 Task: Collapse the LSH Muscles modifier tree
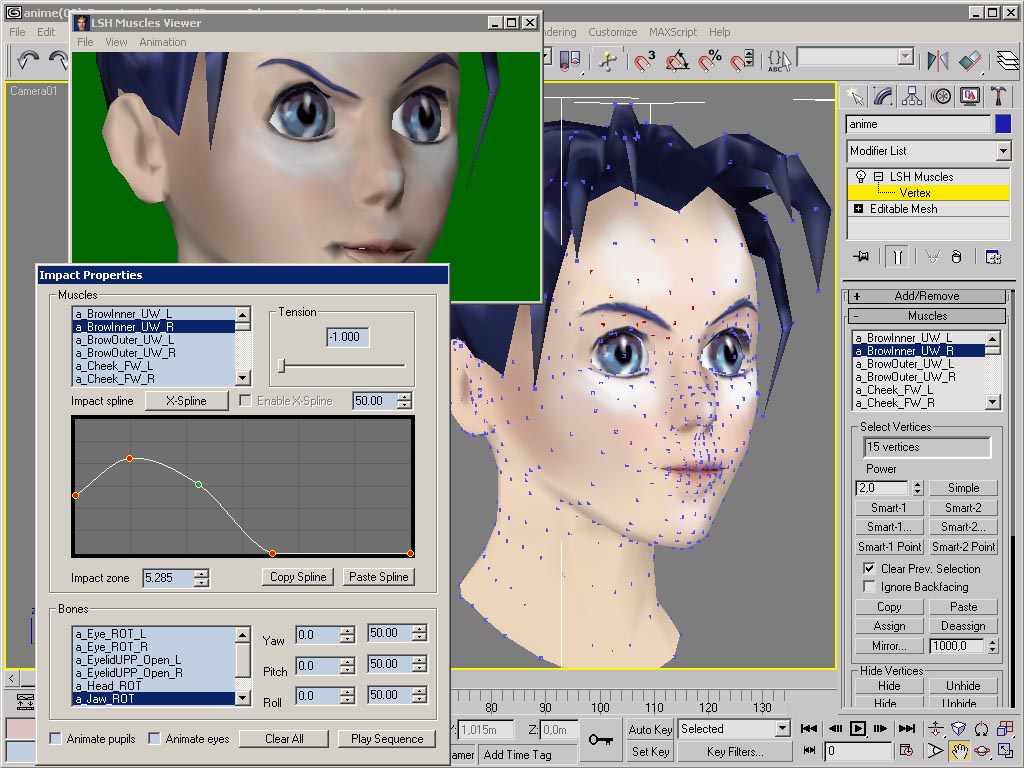tap(878, 176)
